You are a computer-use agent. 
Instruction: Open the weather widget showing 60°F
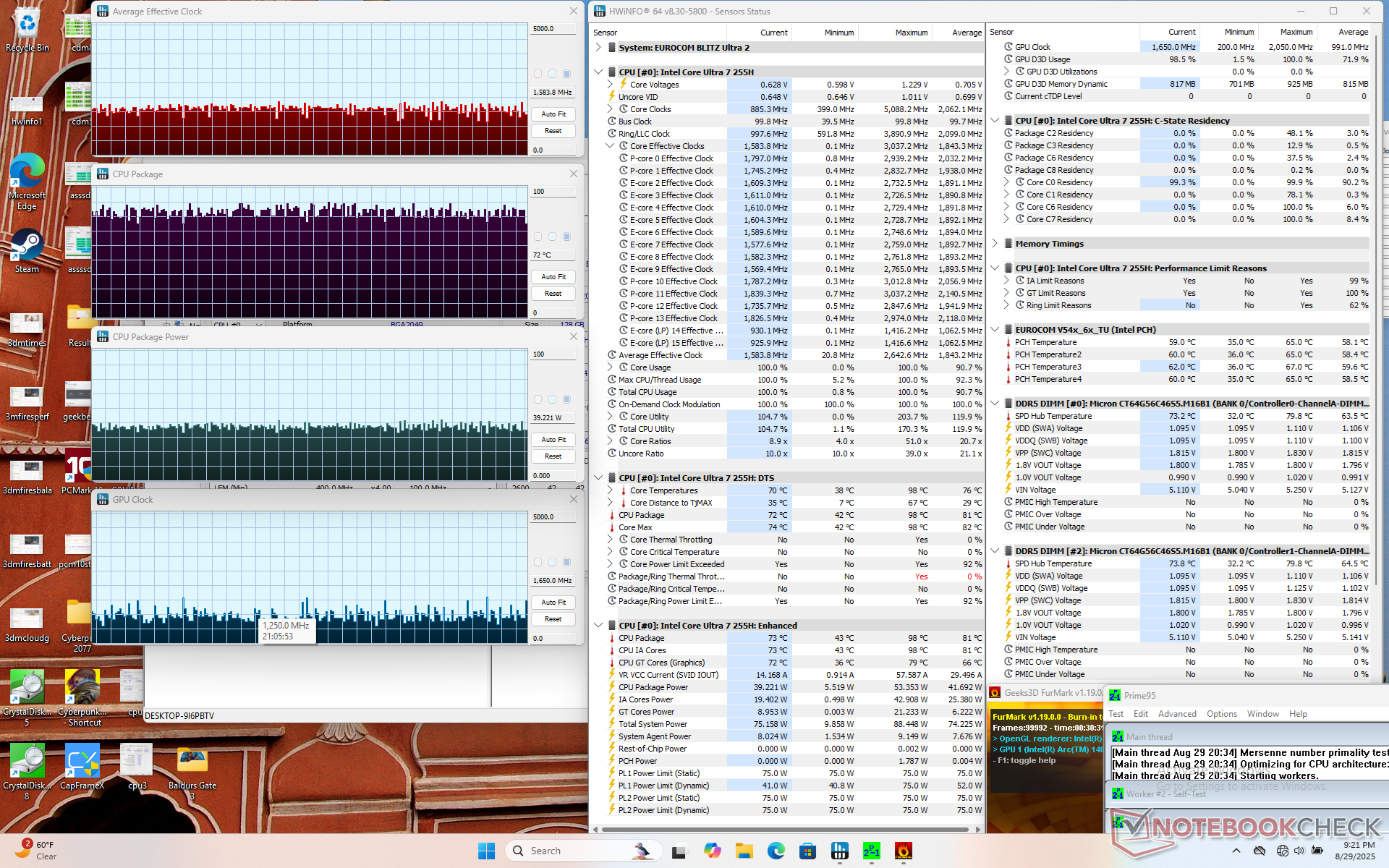[36, 851]
